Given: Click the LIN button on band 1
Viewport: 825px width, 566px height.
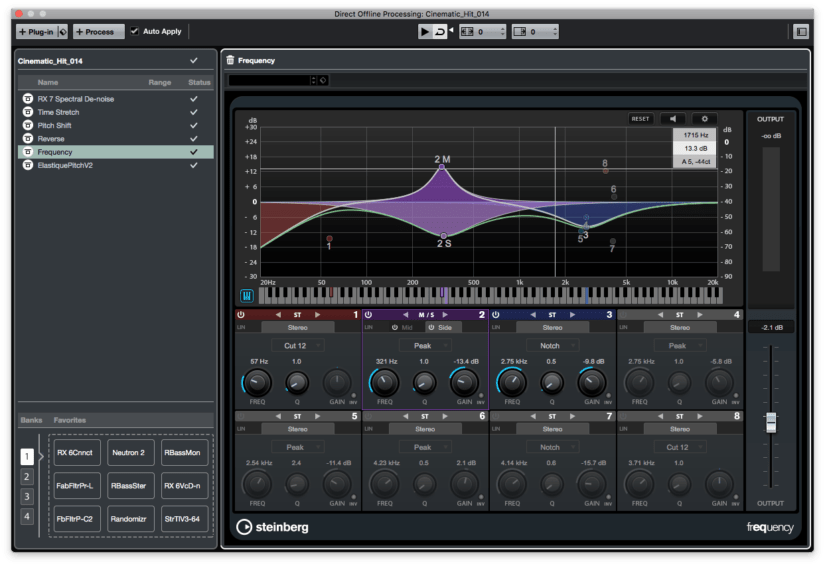Looking at the screenshot, I should click(x=241, y=327).
